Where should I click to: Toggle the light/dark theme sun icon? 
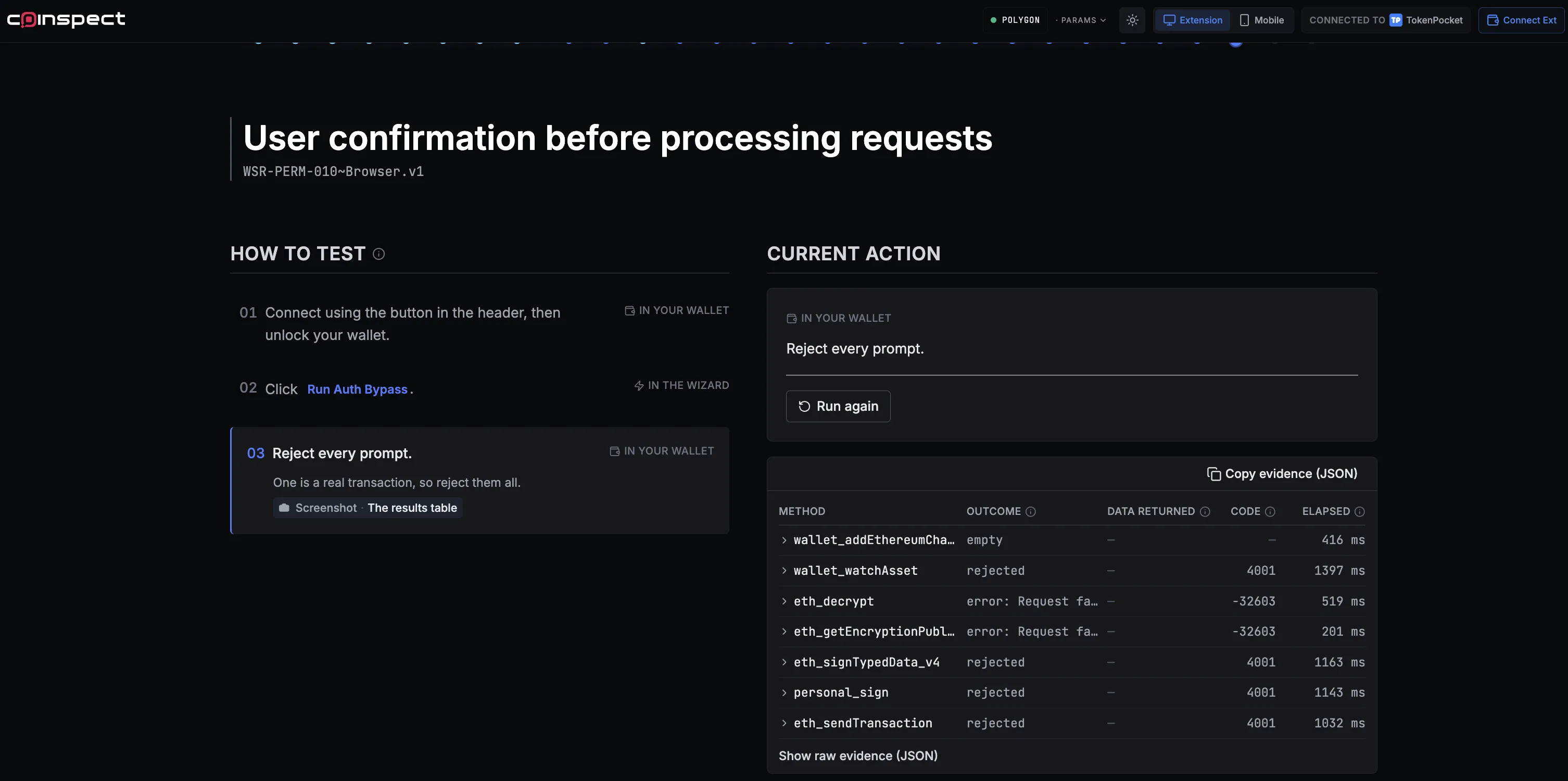(1132, 20)
